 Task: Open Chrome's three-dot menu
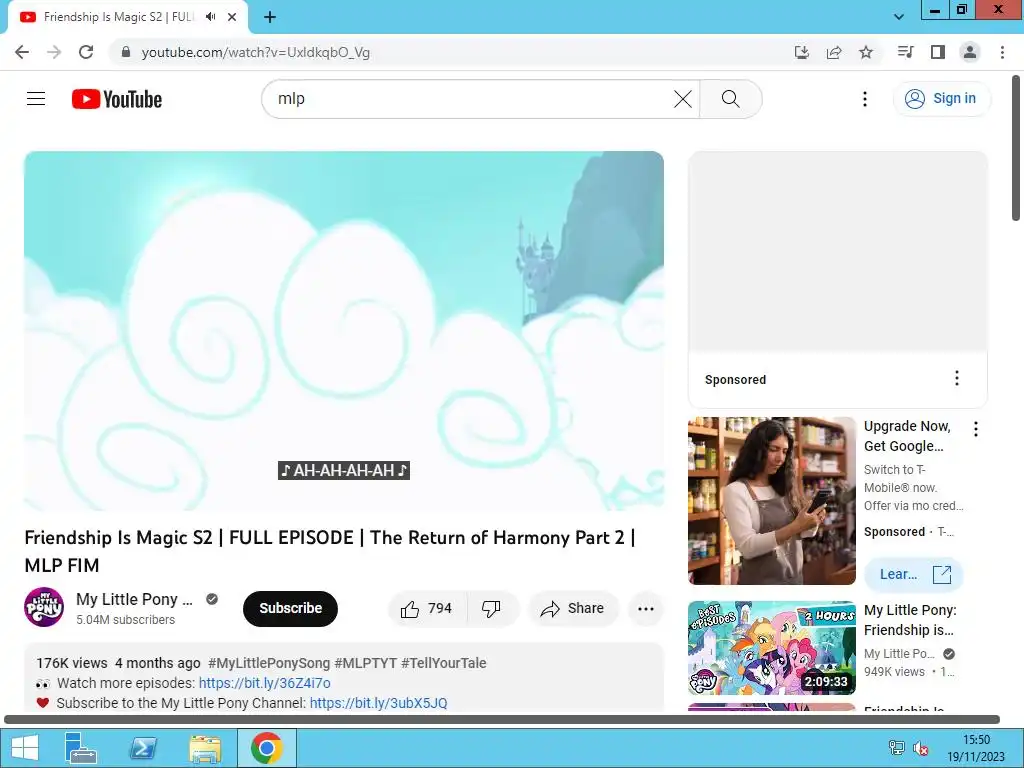point(1002,52)
